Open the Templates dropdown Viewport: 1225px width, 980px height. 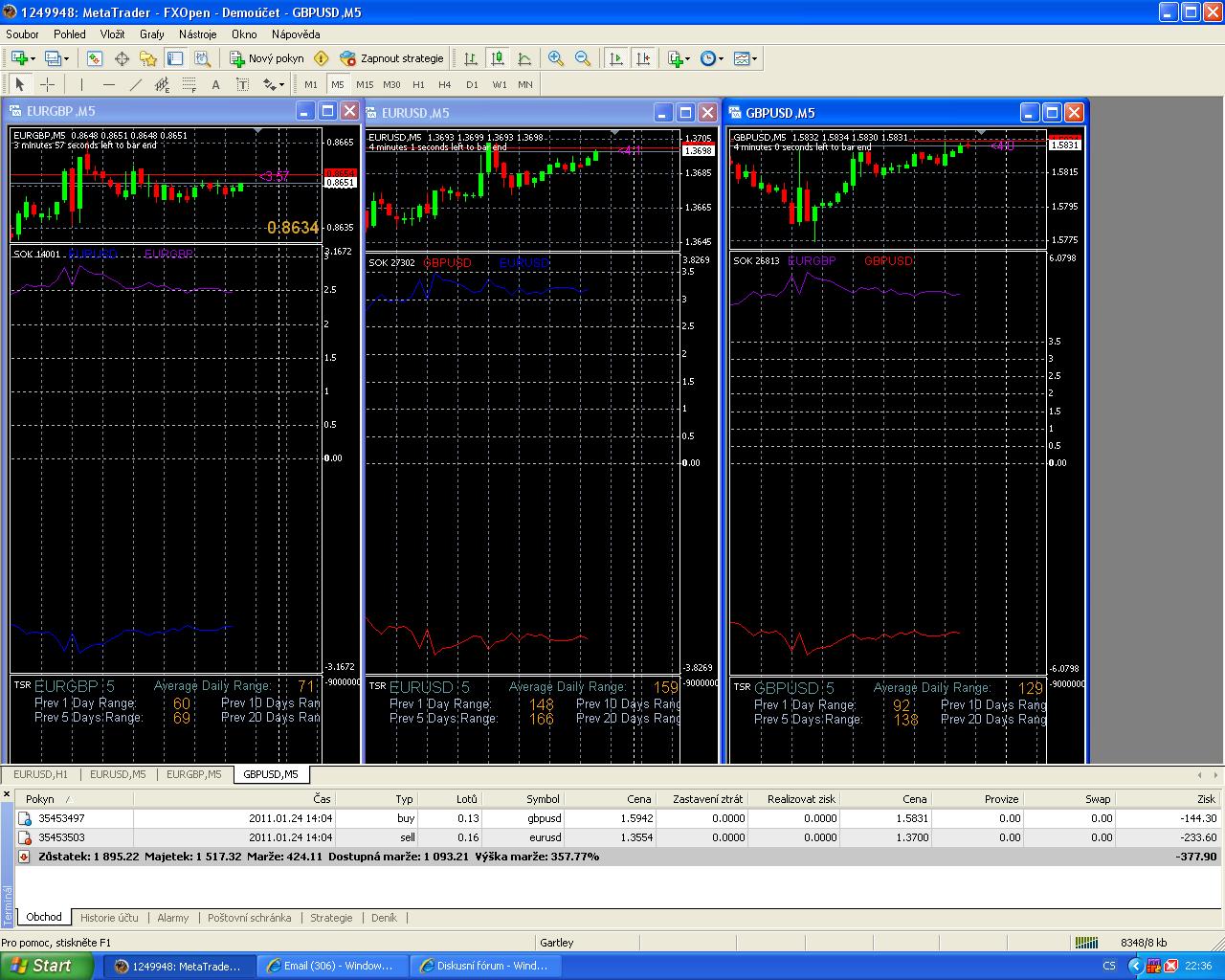746,58
